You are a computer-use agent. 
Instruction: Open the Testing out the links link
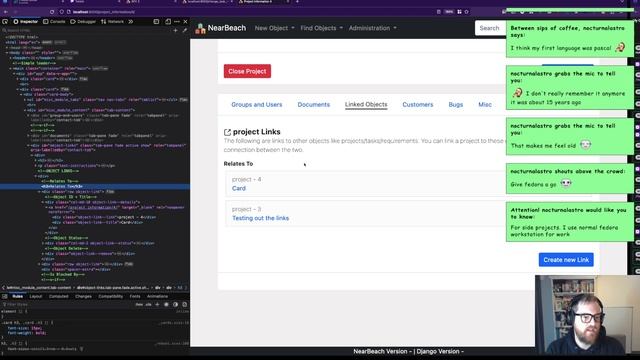click(260, 218)
